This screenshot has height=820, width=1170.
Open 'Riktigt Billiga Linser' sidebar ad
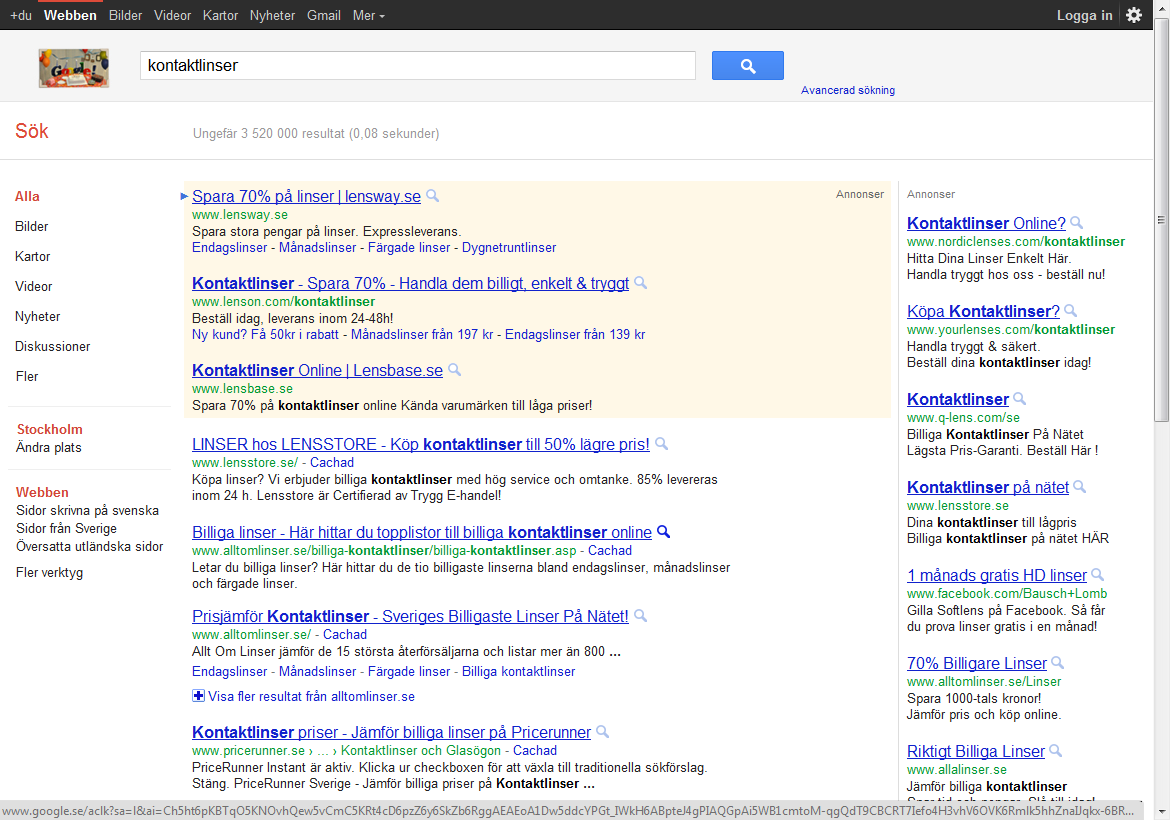[x=976, y=751]
